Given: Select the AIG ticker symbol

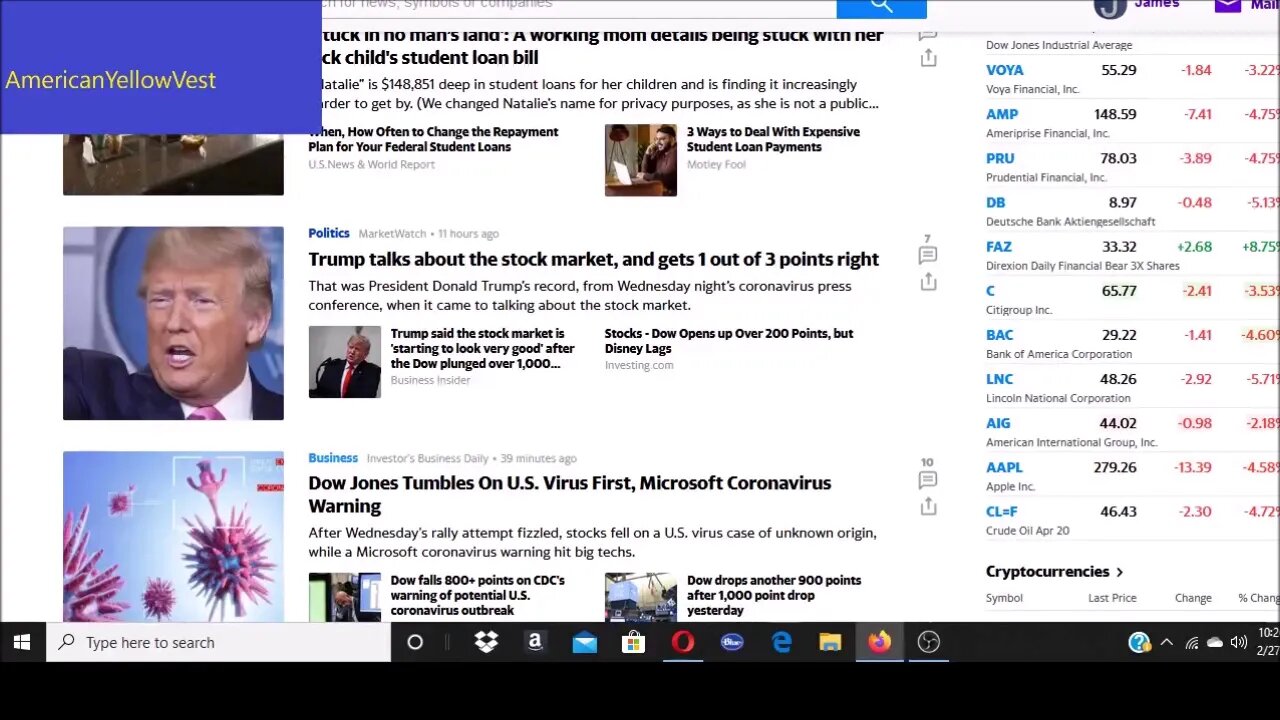Looking at the screenshot, I should tap(998, 423).
